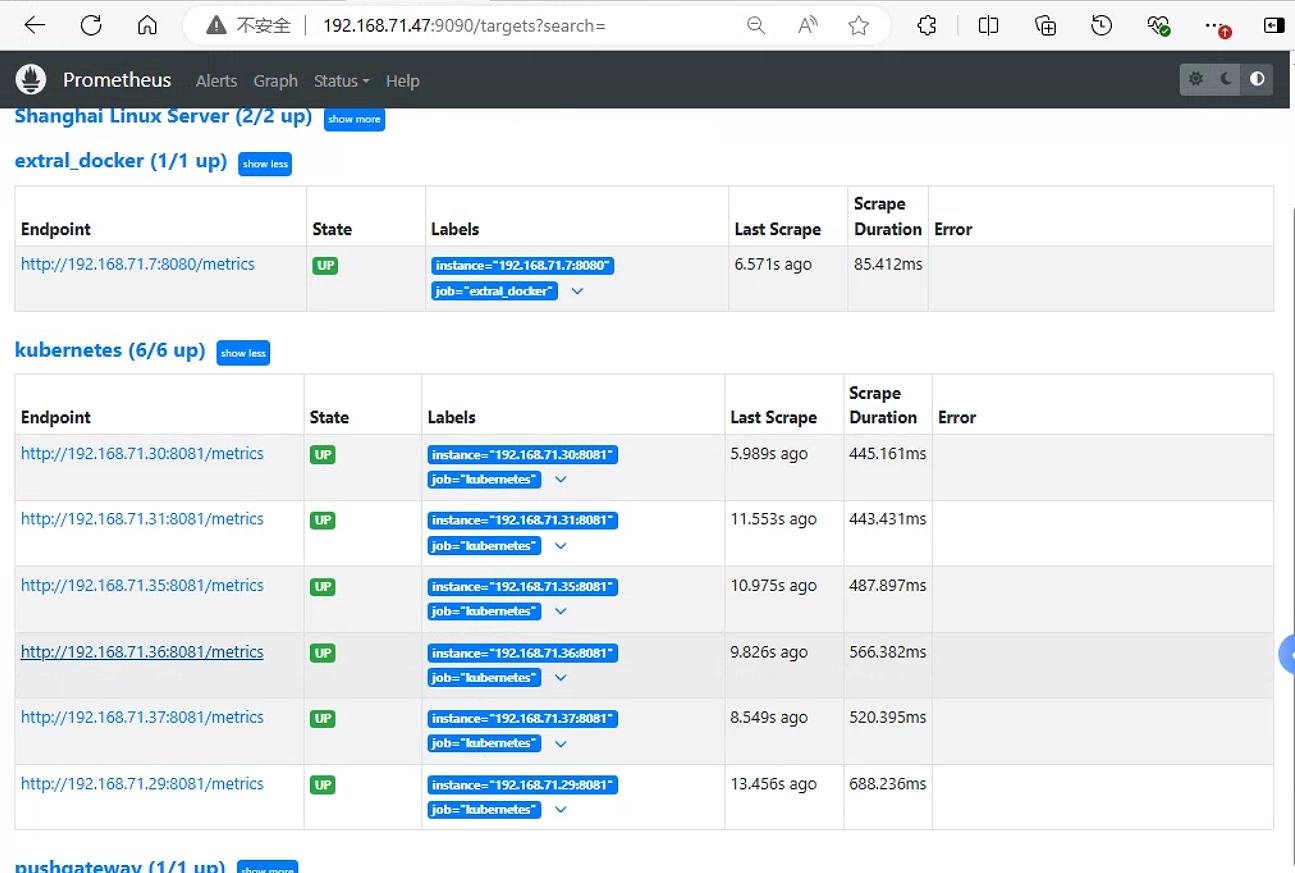Open http://192.168.71.36:8081/metrics endpoint link

(142, 652)
